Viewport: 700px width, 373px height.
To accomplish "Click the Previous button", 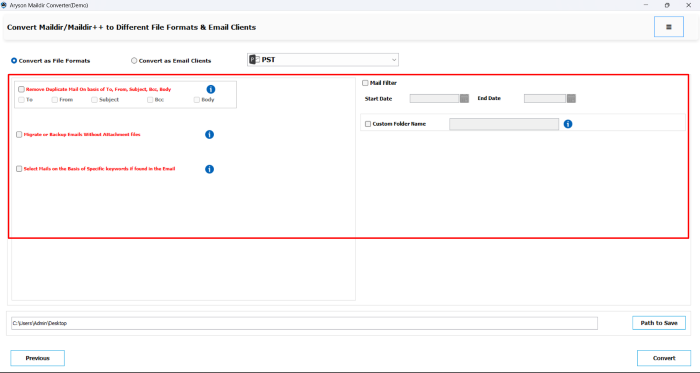I will click(x=38, y=358).
